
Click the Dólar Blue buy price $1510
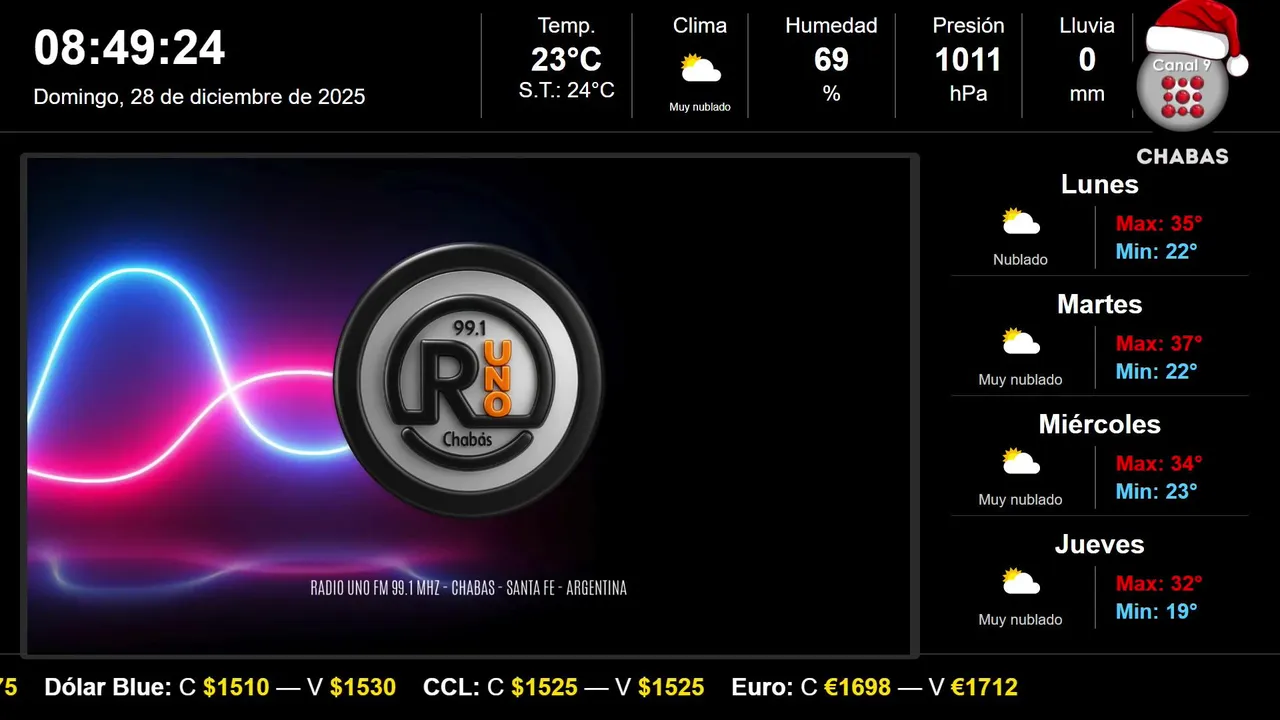(x=236, y=688)
